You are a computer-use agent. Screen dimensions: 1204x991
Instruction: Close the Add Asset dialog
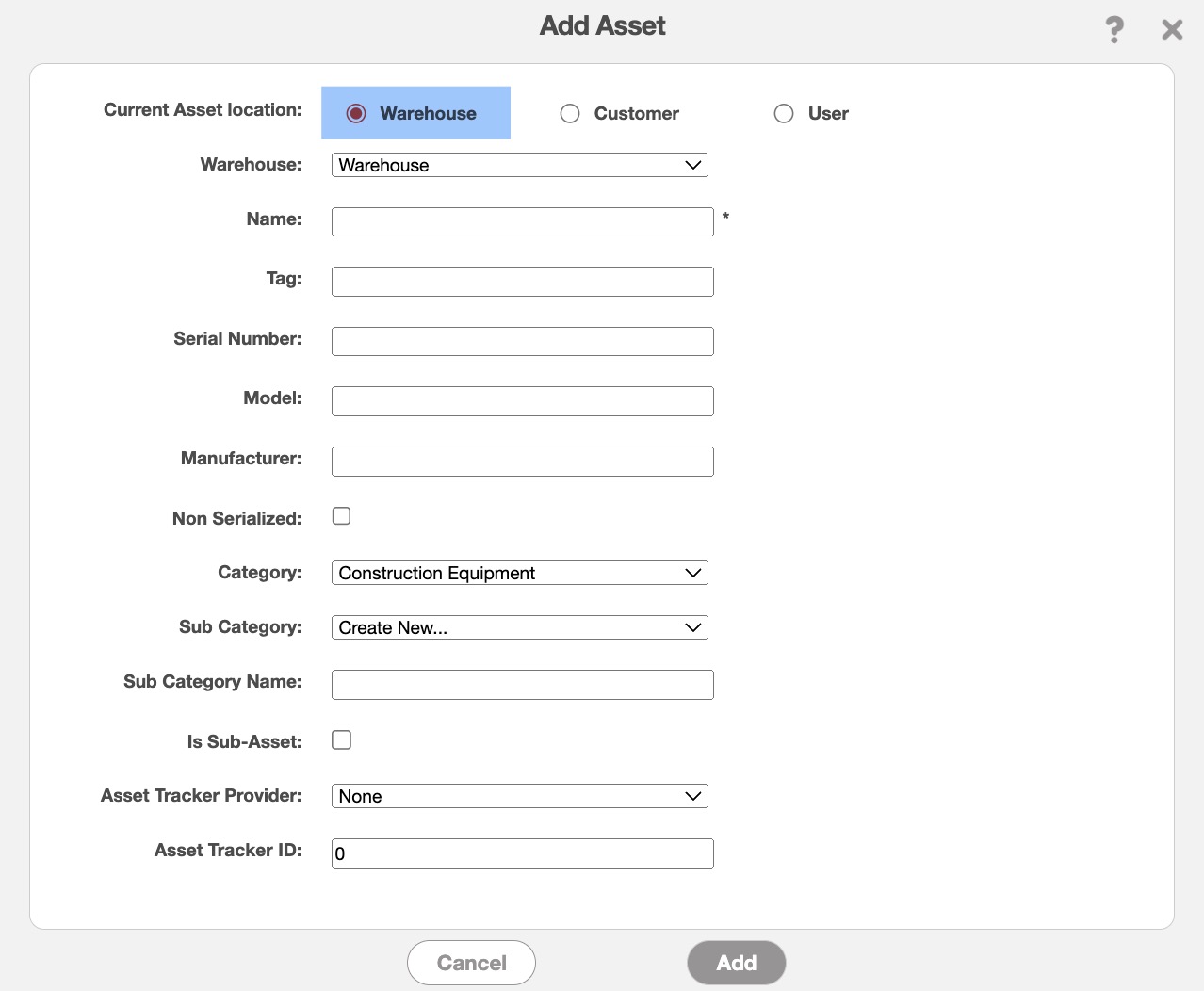tap(1172, 29)
